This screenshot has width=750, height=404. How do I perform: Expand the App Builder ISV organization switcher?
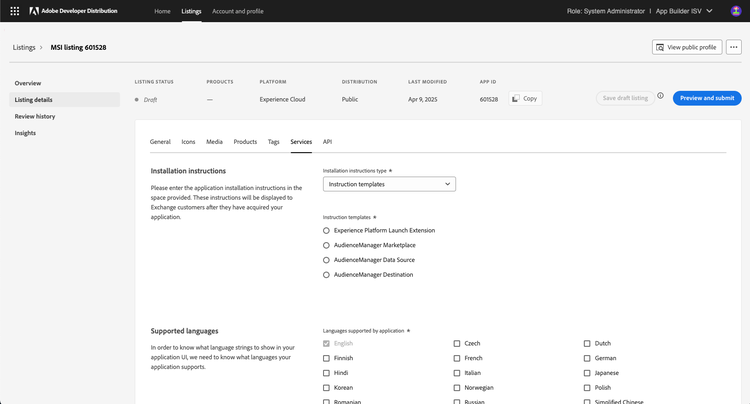684,11
